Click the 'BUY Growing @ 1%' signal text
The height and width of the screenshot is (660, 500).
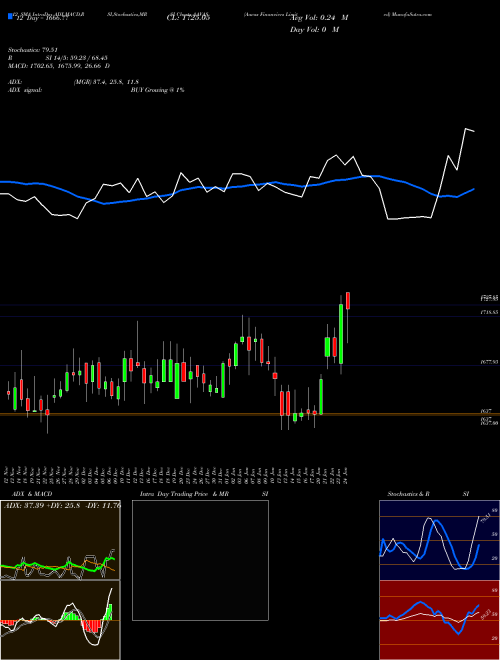(x=157, y=90)
